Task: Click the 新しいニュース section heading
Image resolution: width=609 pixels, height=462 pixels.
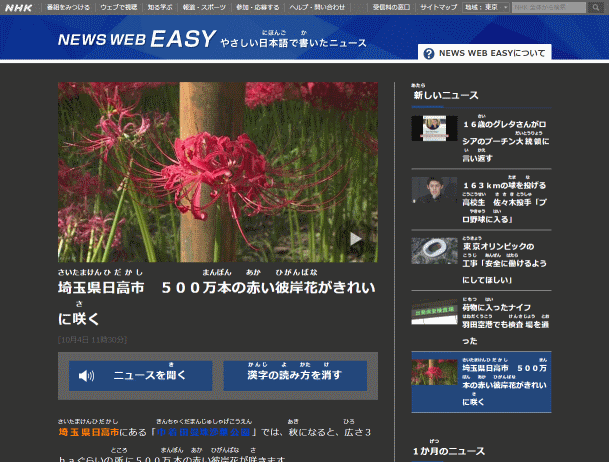Action: pyautogui.click(x=445, y=95)
